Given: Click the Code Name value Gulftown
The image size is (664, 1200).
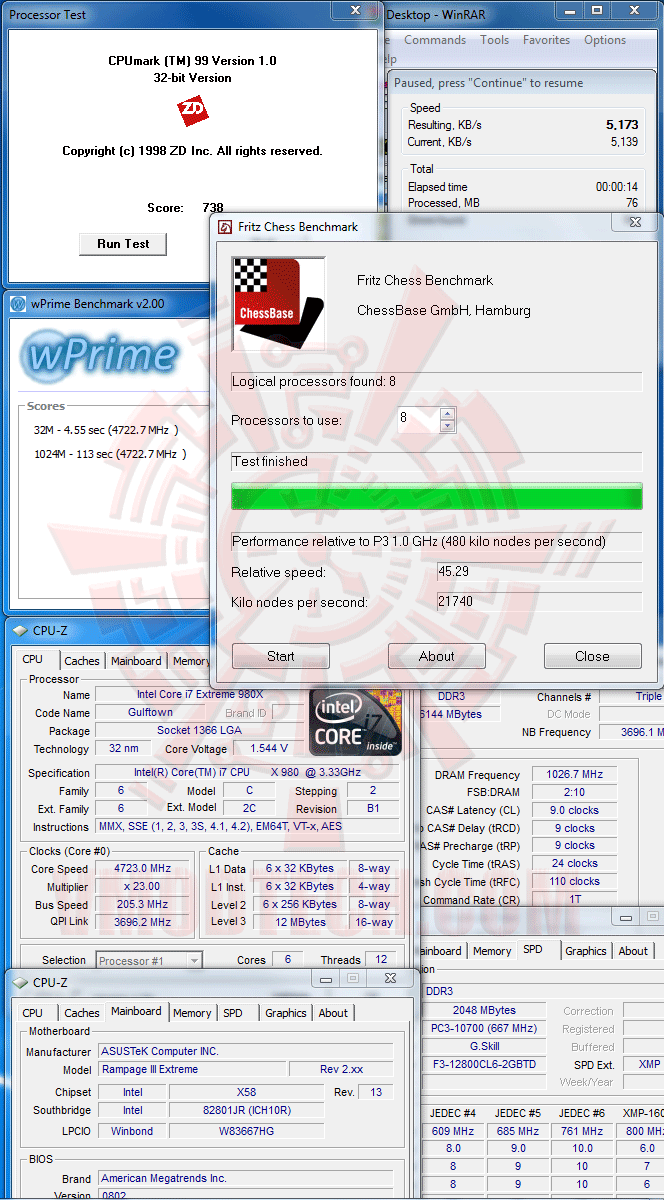Looking at the screenshot, I should coord(151,712).
